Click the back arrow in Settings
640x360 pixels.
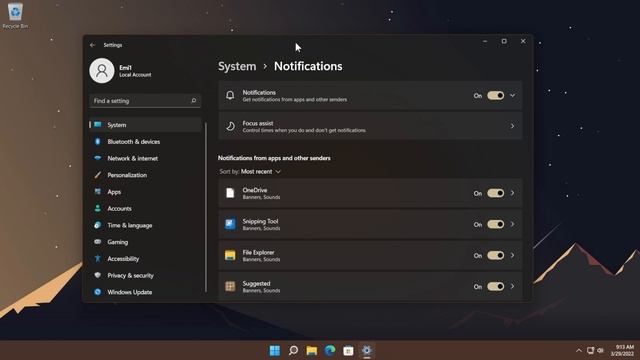[93, 45]
